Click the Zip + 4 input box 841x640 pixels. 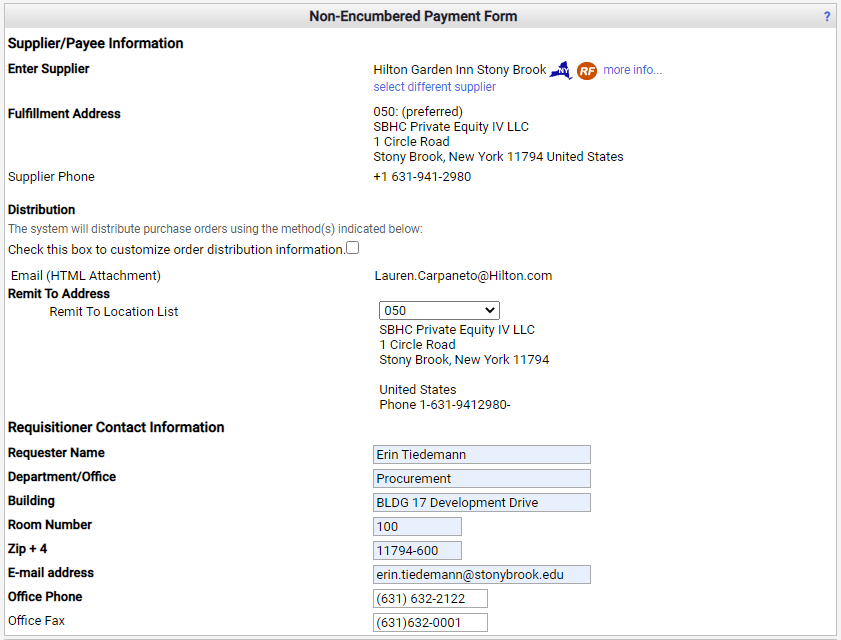(x=417, y=551)
